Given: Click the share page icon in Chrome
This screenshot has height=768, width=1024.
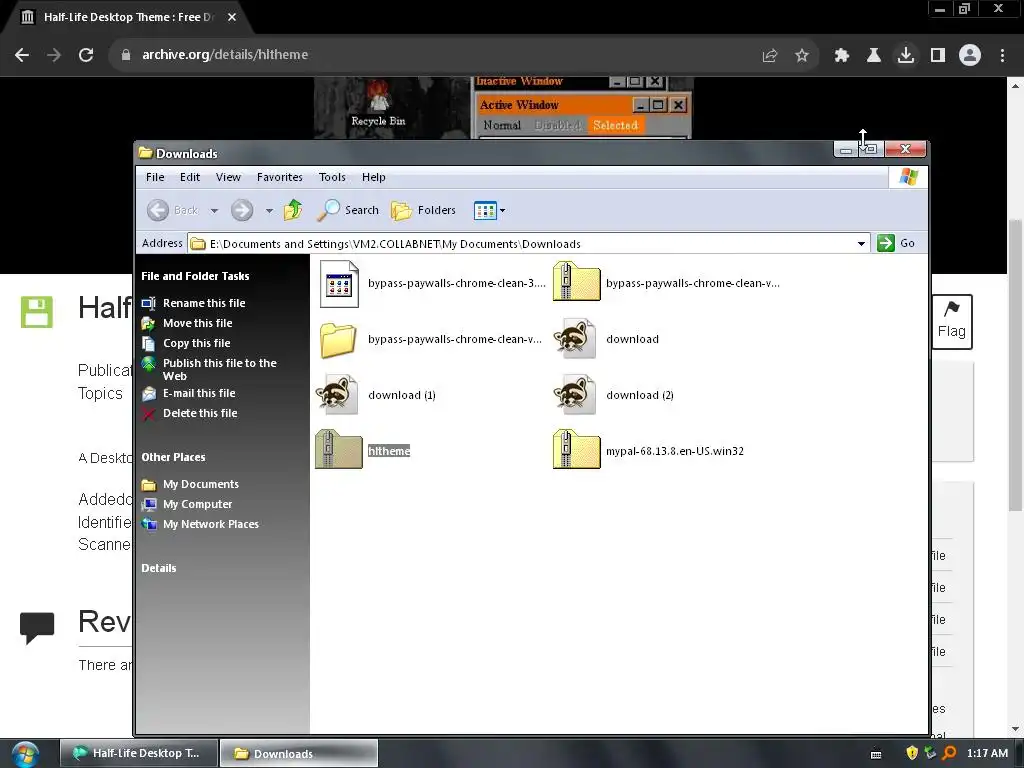Looking at the screenshot, I should tap(770, 56).
